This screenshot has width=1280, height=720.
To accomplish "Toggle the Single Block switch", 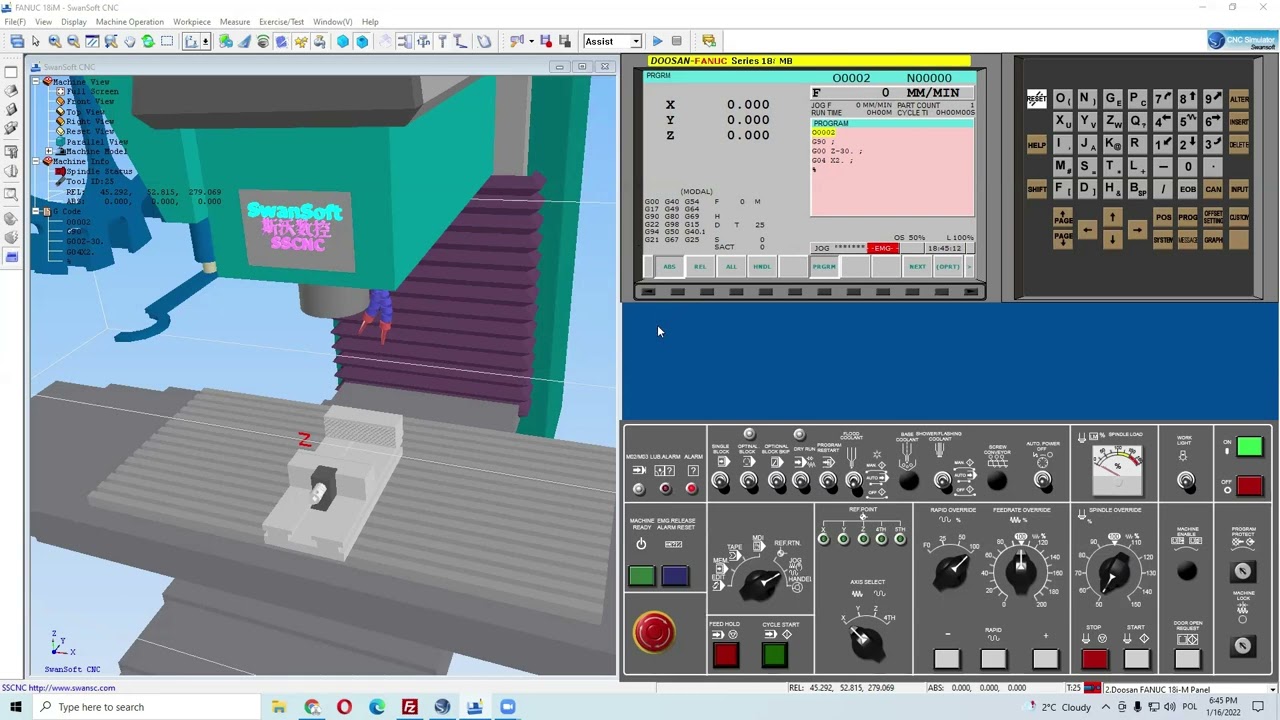I will click(x=720, y=482).
